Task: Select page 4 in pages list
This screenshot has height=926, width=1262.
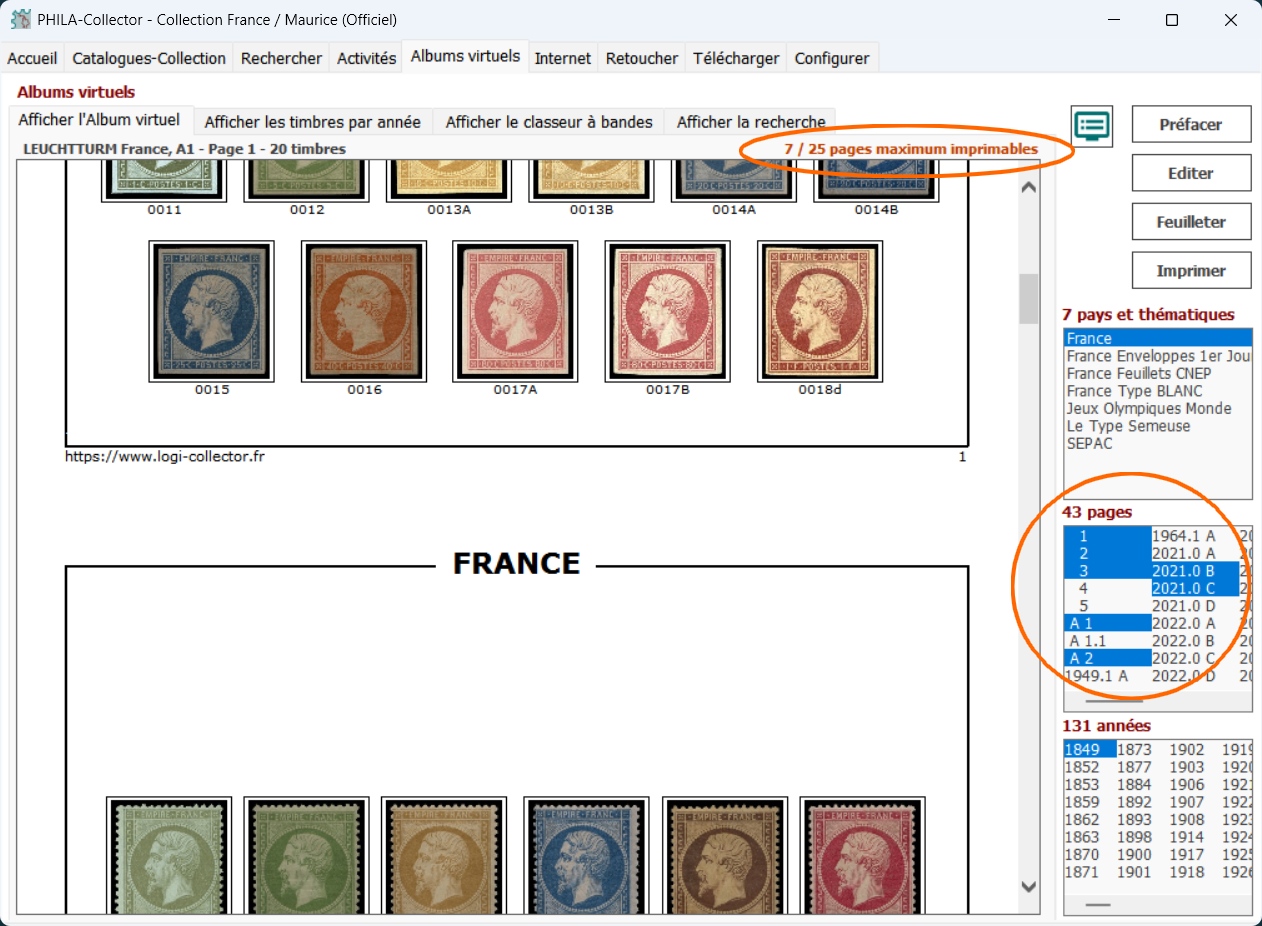Action: coord(1108,588)
